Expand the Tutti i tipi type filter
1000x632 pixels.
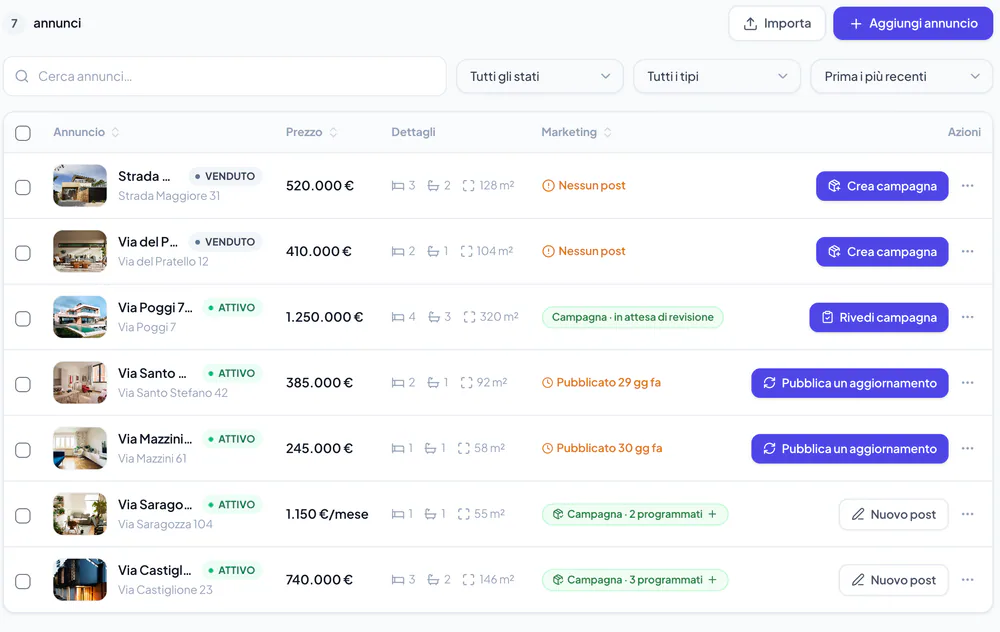716,77
